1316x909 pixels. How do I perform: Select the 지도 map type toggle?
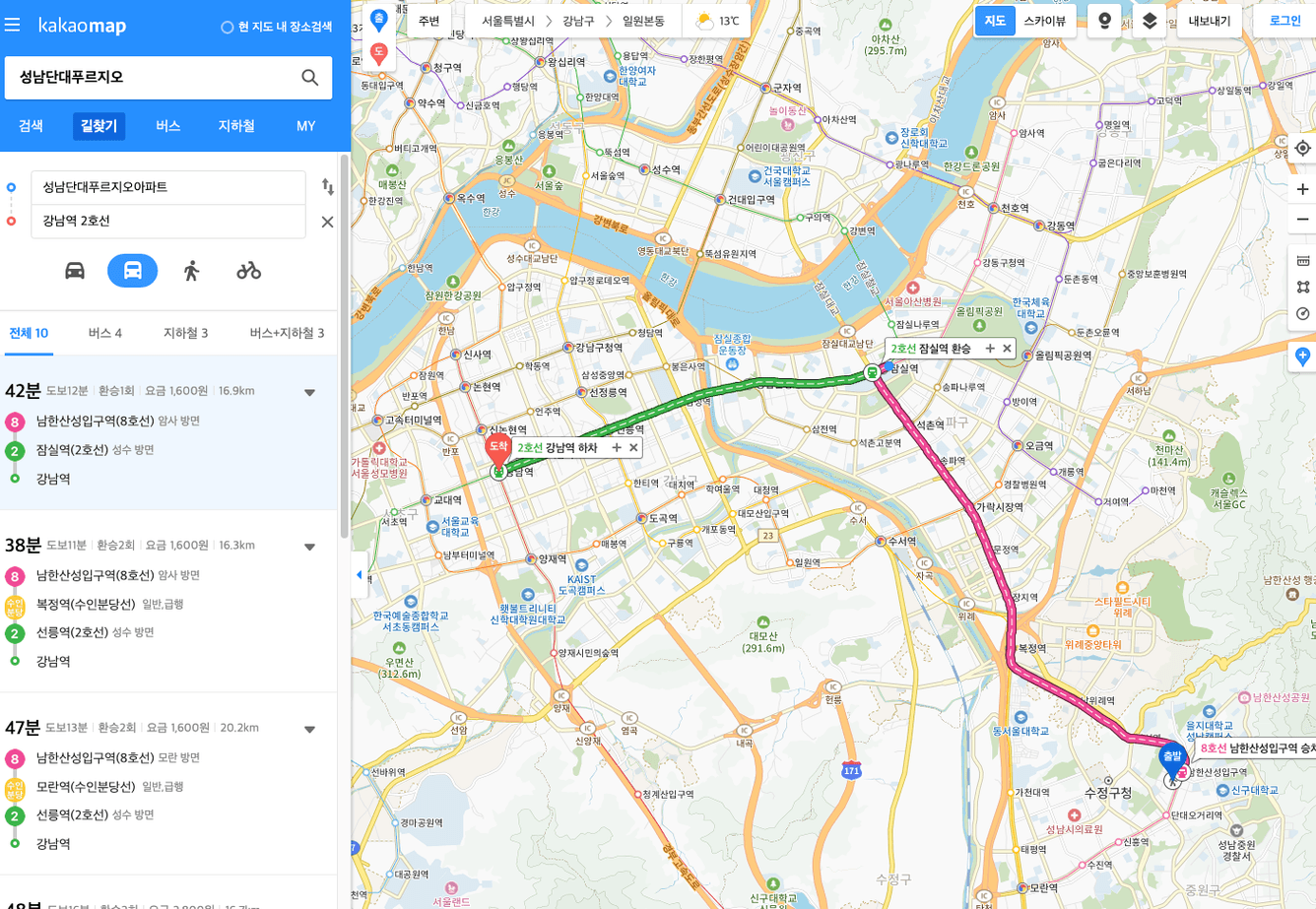(995, 21)
